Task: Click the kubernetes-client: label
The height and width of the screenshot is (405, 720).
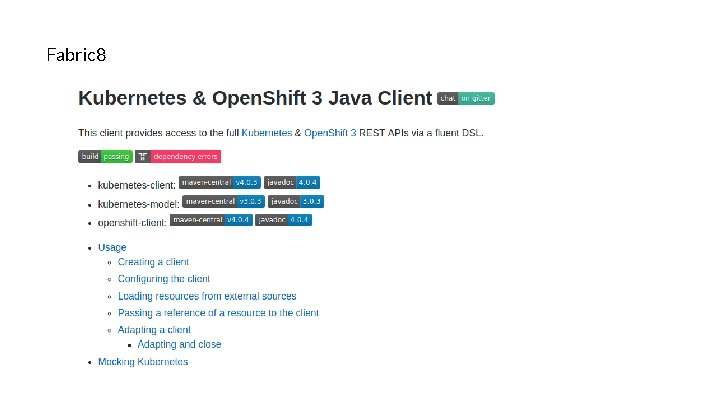Action: point(137,185)
